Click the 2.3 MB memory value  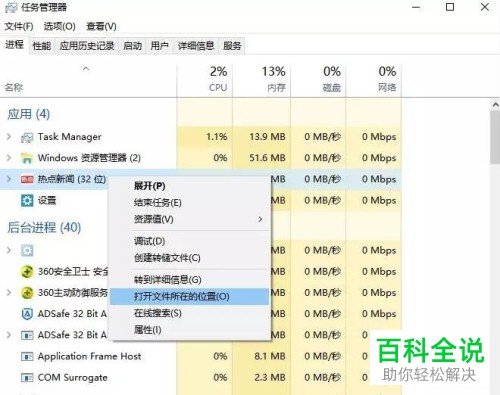pos(270,377)
